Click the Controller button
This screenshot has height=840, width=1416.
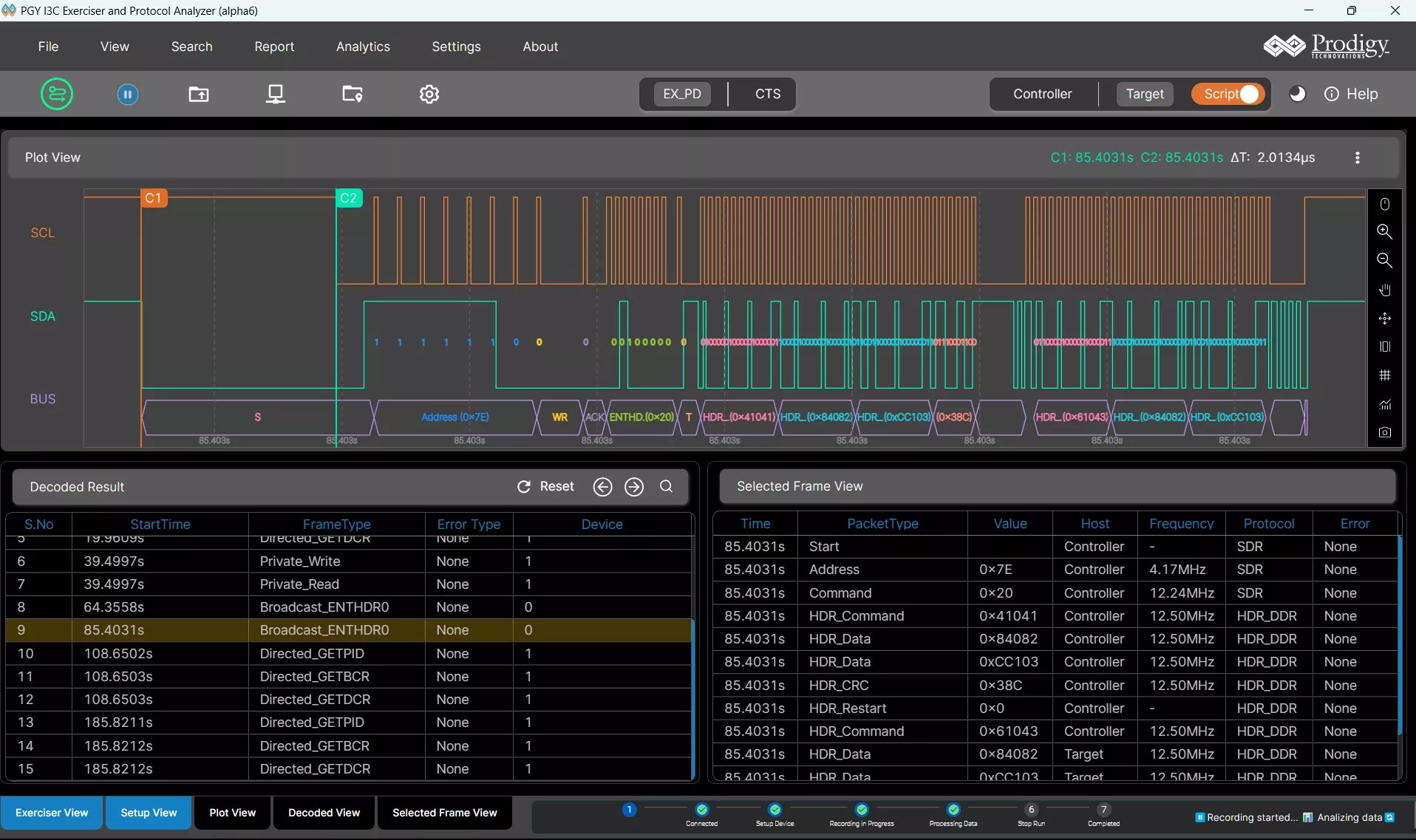tap(1042, 94)
